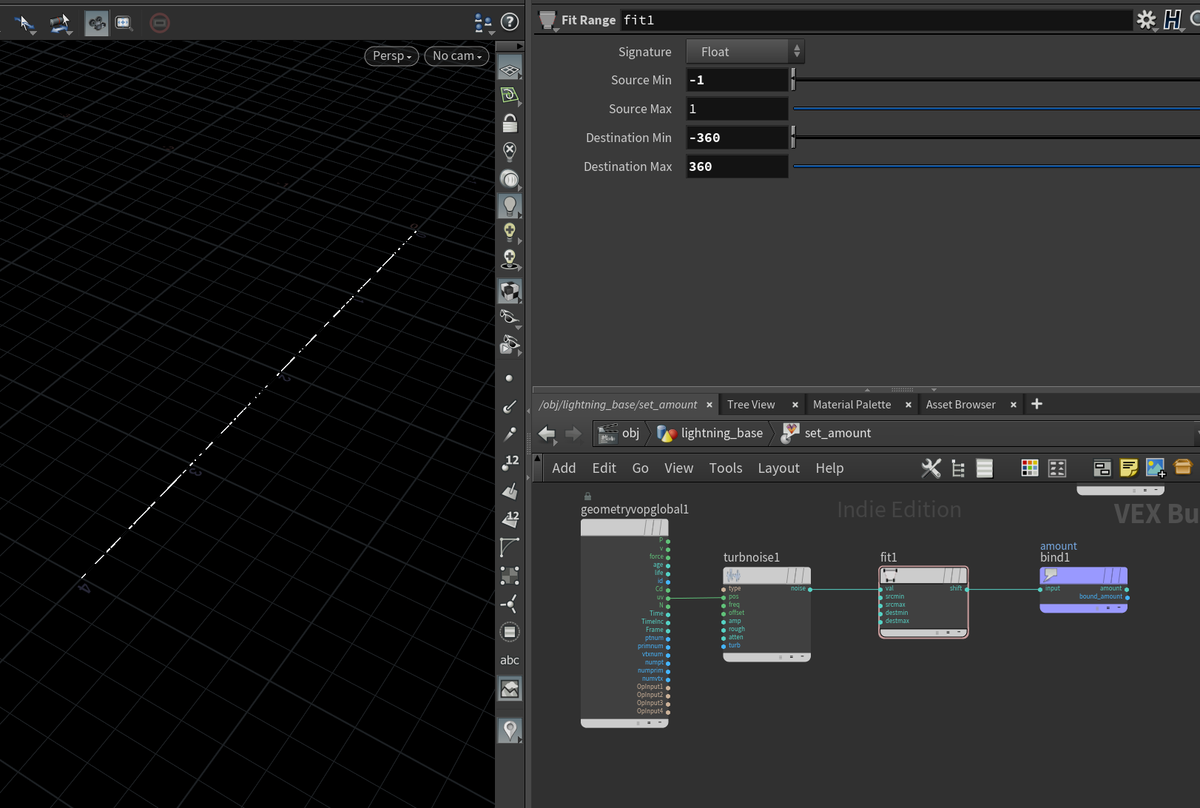Click the red circled render region icon

click(x=159, y=21)
